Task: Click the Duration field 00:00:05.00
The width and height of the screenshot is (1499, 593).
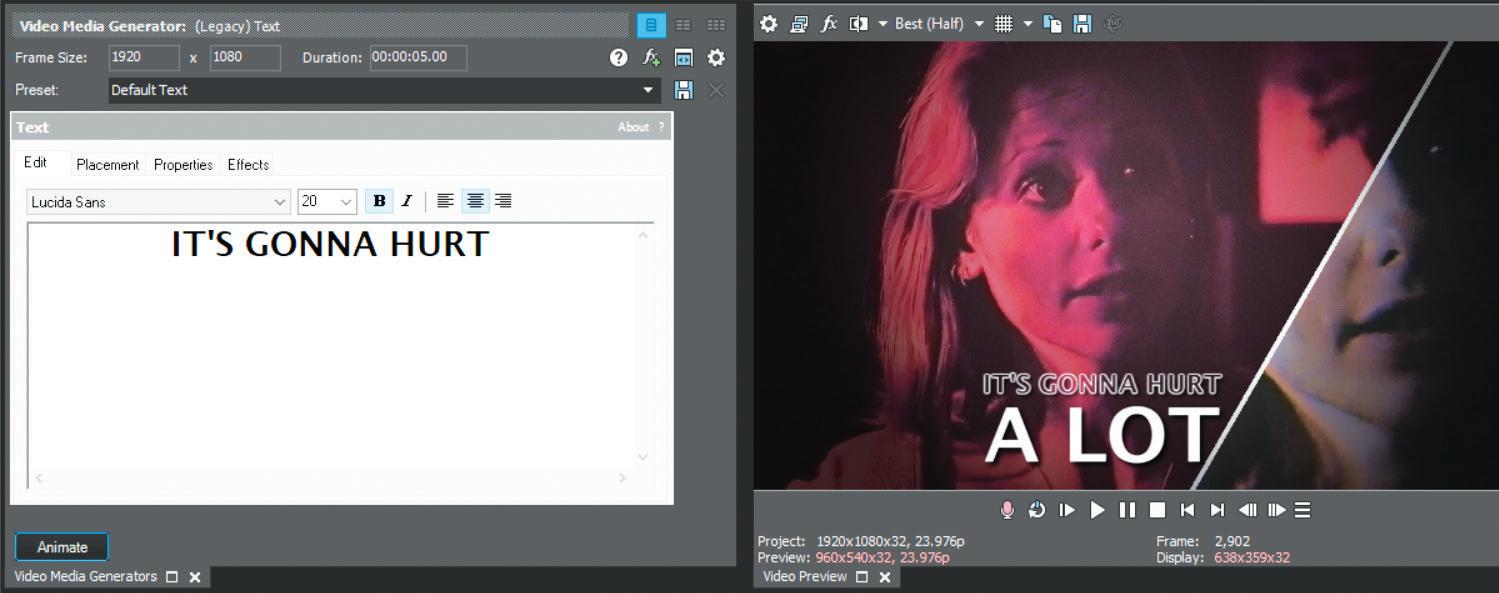Action: (x=418, y=57)
